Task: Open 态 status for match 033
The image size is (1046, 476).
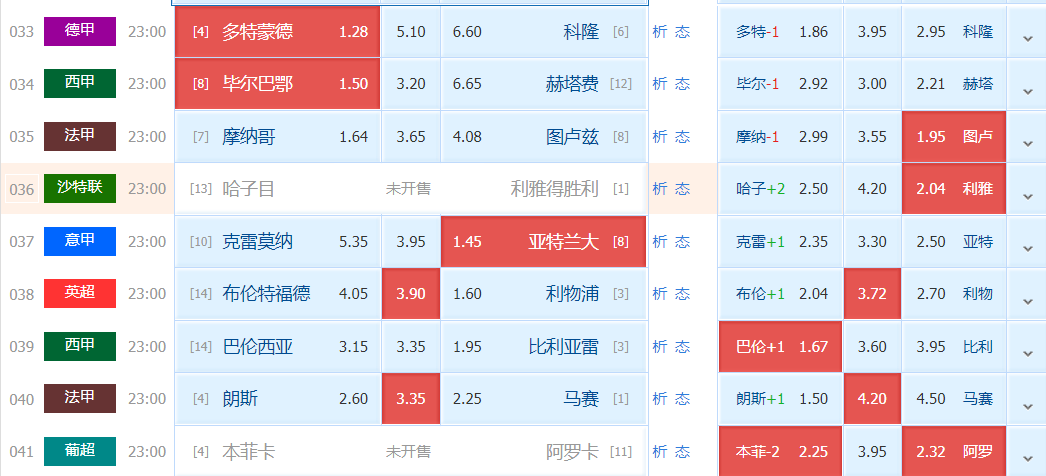Action: tap(682, 31)
